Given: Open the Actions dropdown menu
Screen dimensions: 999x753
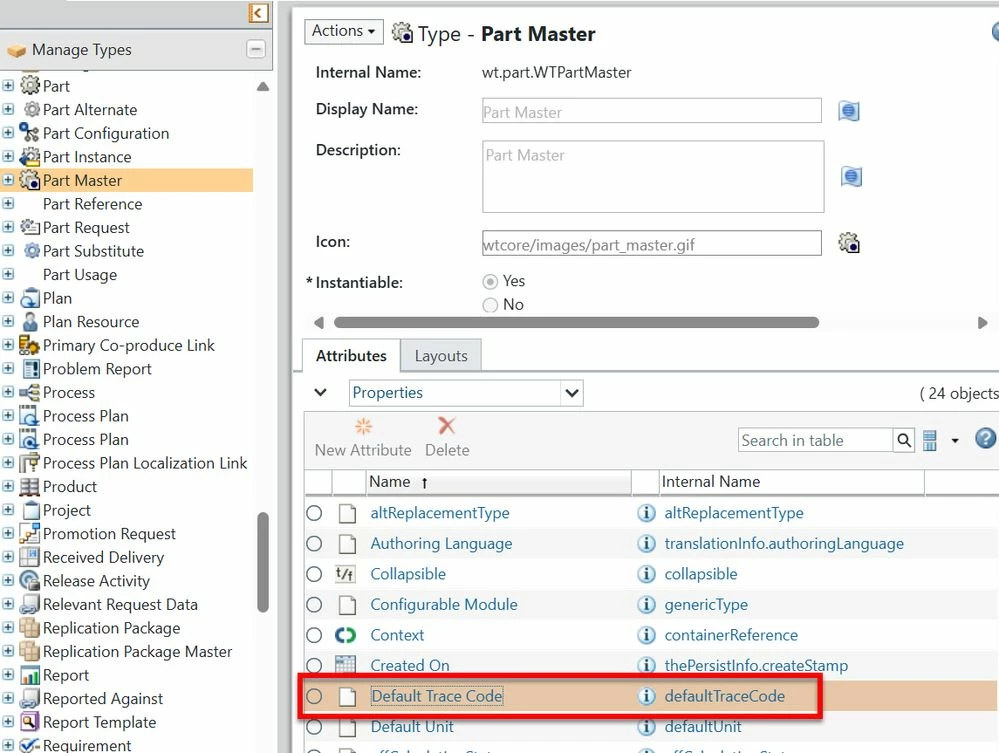Looking at the screenshot, I should (x=344, y=31).
